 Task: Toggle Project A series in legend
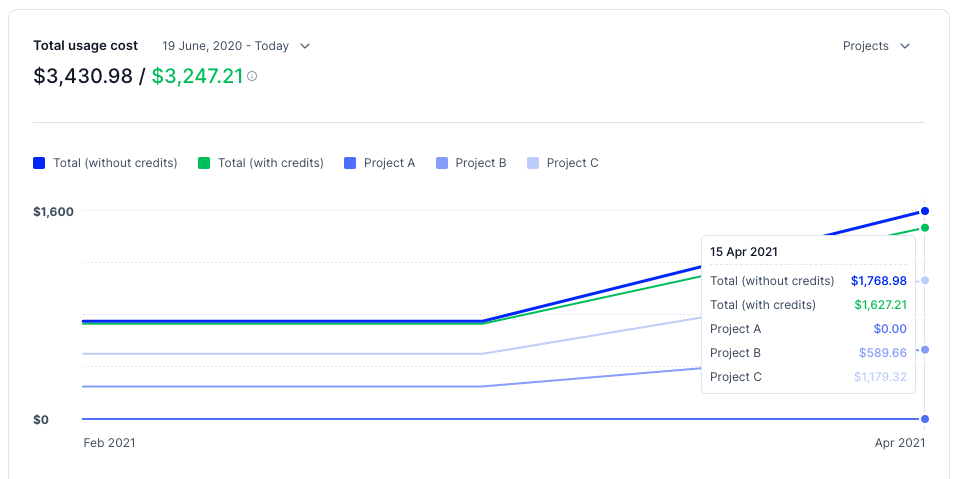(389, 163)
